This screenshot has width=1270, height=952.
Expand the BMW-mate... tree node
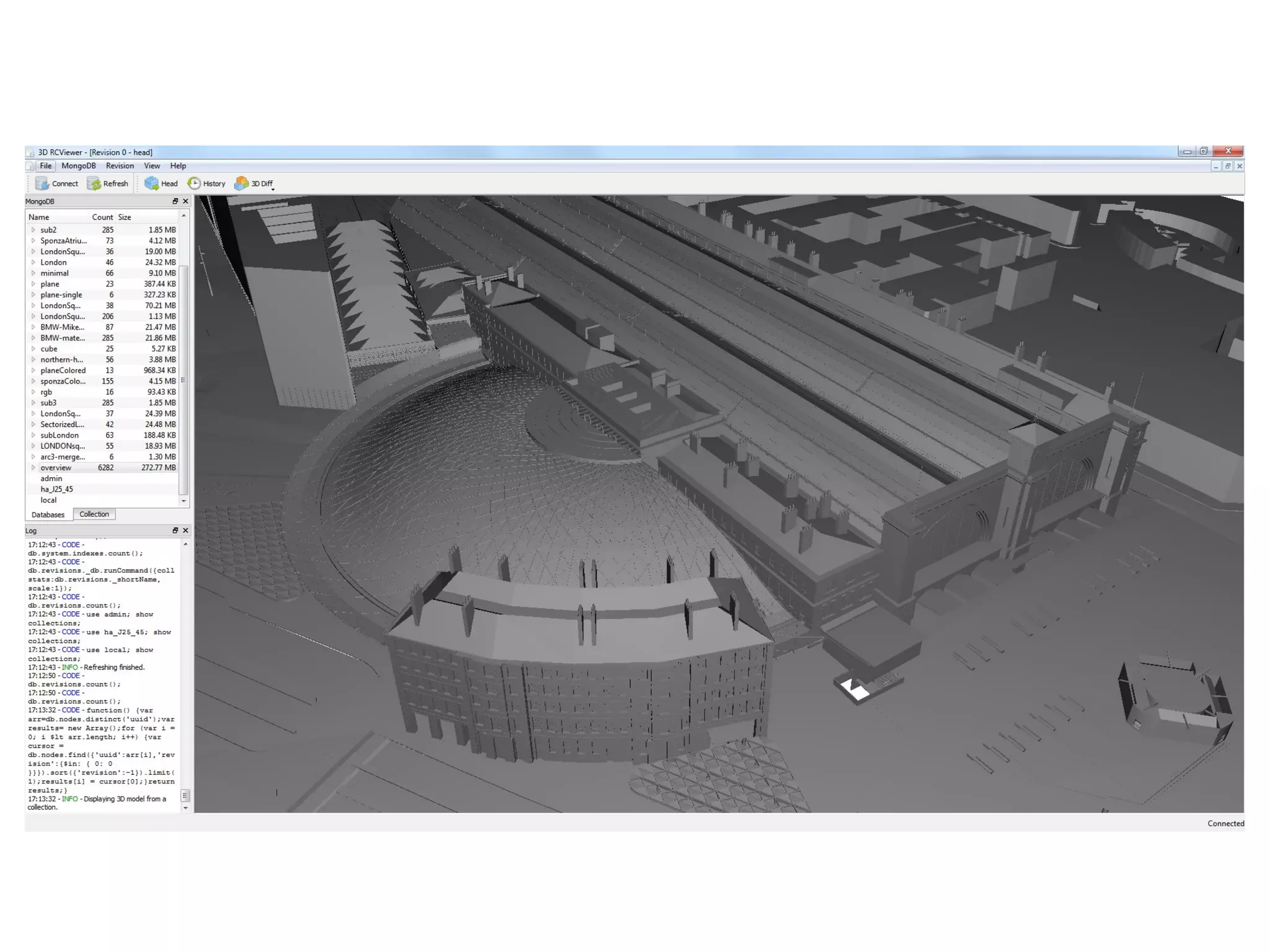33,338
